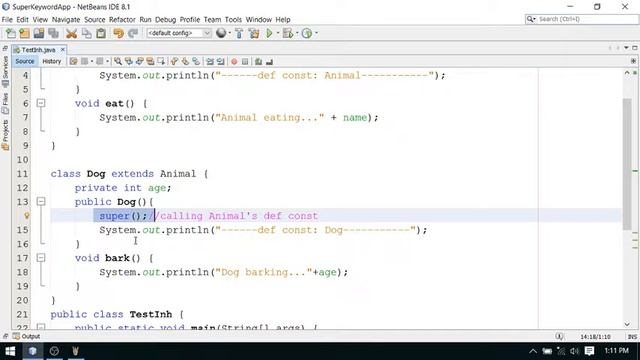
Task: Click the Find Selection magnifier icon
Action: tap(118, 62)
